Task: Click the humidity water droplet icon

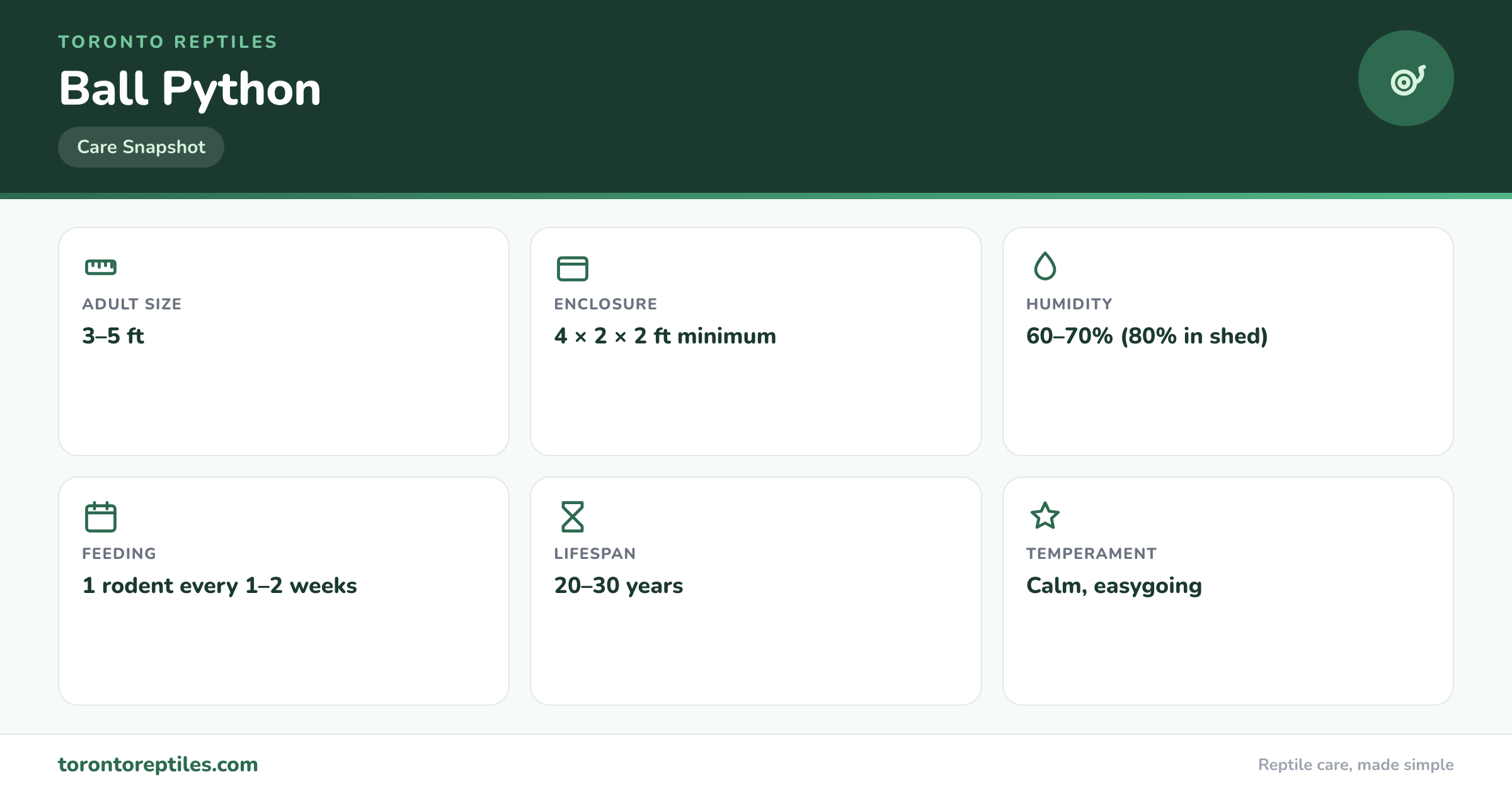Action: pyautogui.click(x=1045, y=266)
